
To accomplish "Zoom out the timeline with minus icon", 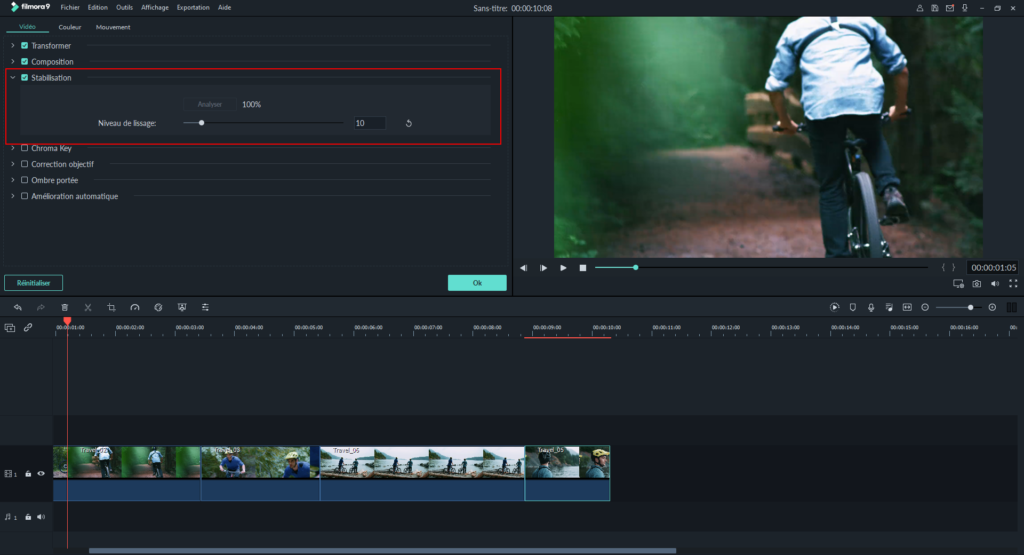I will click(x=925, y=308).
